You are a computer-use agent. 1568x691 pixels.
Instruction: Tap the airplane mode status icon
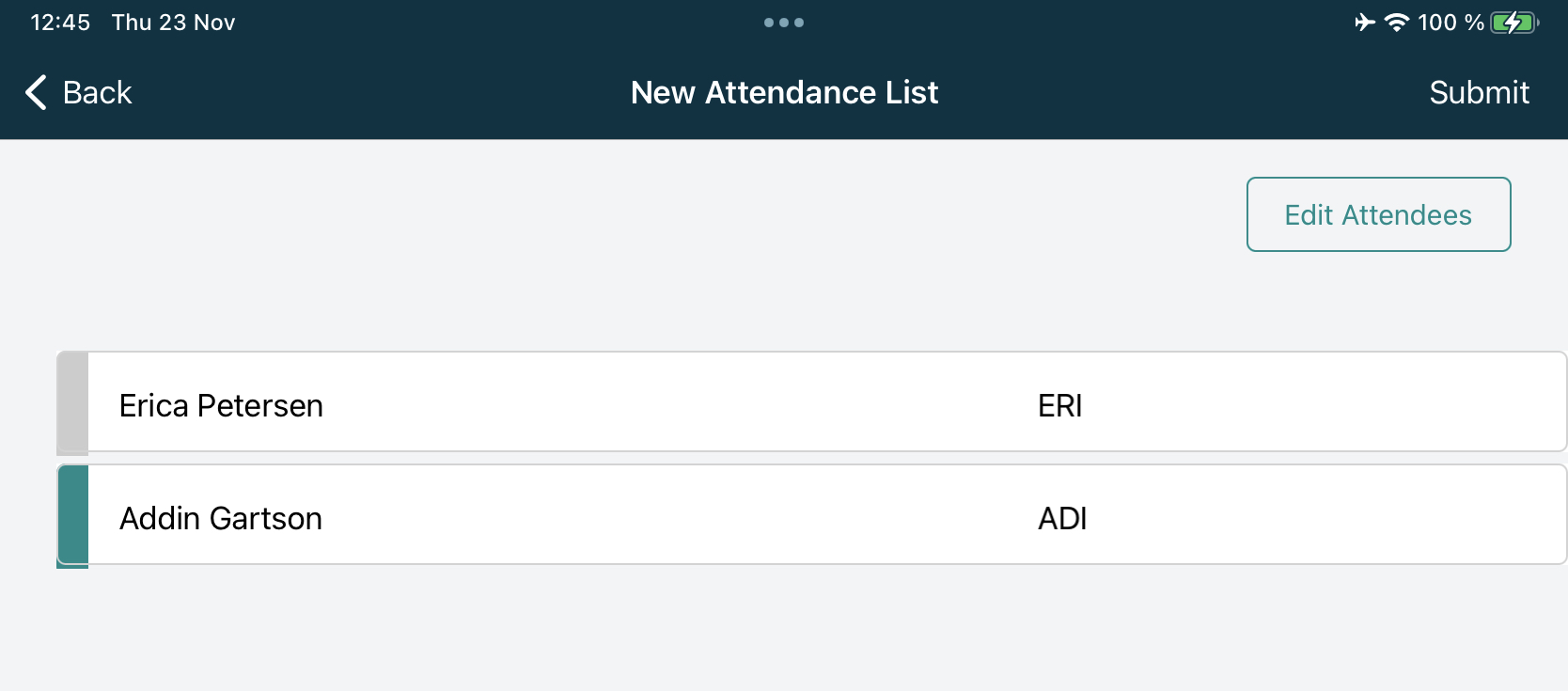(x=1365, y=23)
